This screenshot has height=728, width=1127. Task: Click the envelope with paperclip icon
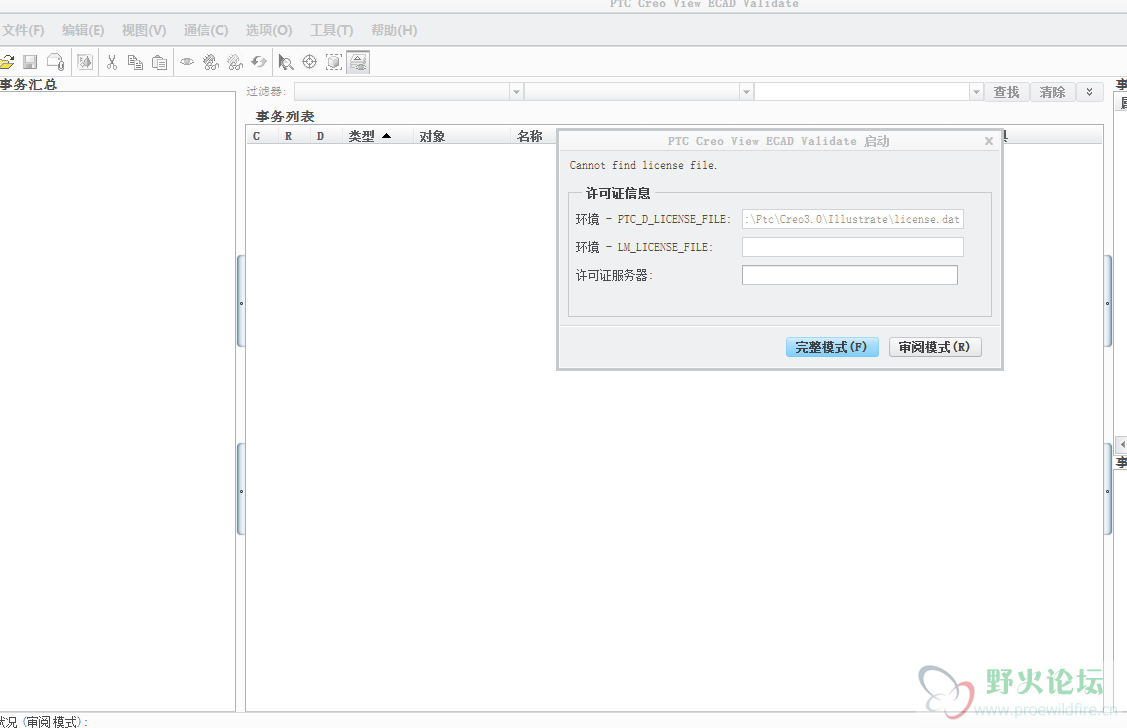point(55,63)
